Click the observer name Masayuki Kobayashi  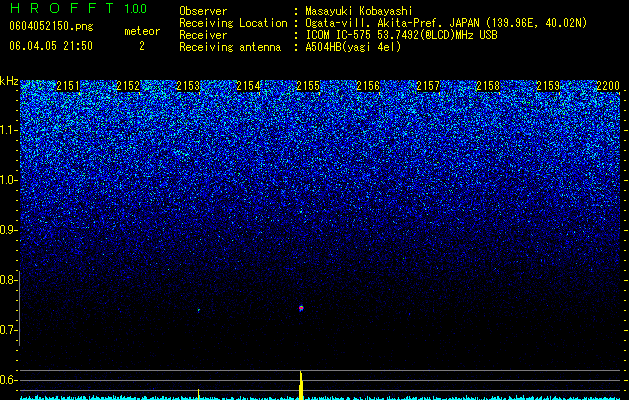359,12
